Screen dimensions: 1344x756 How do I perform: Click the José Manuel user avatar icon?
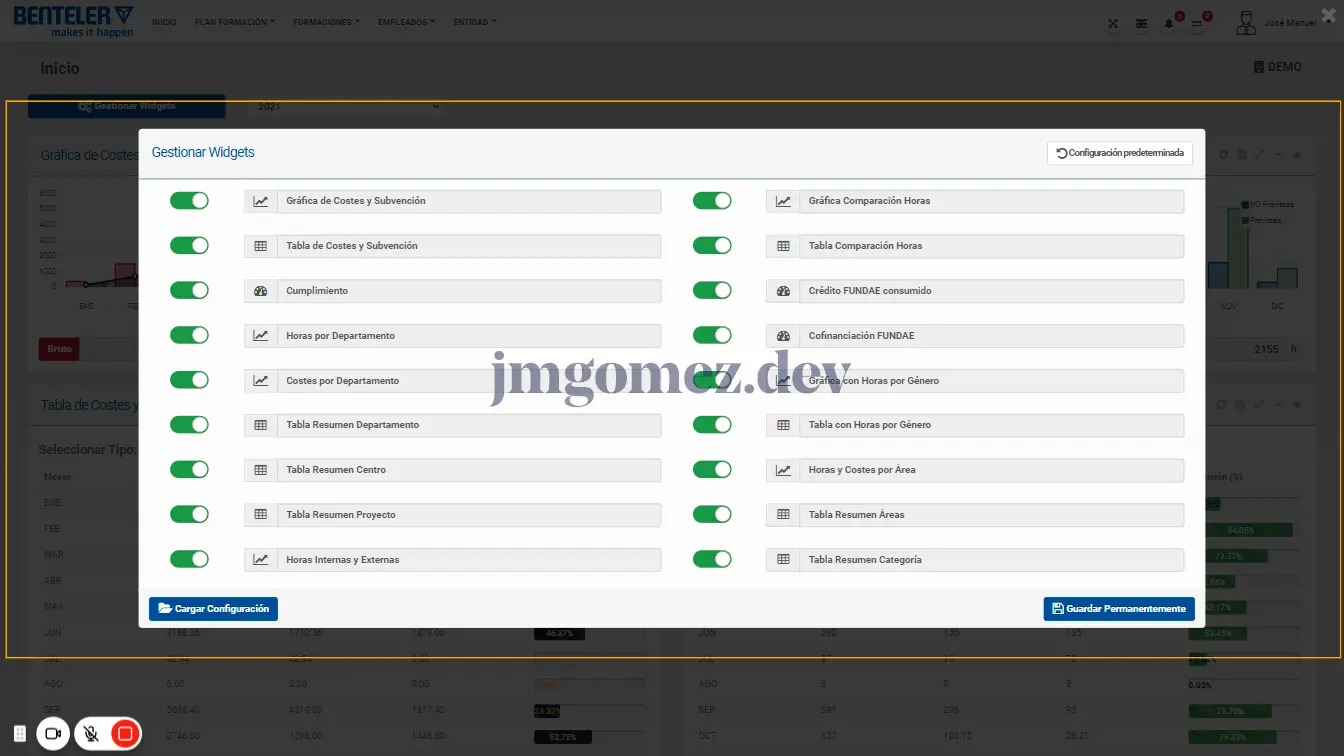(1245, 23)
